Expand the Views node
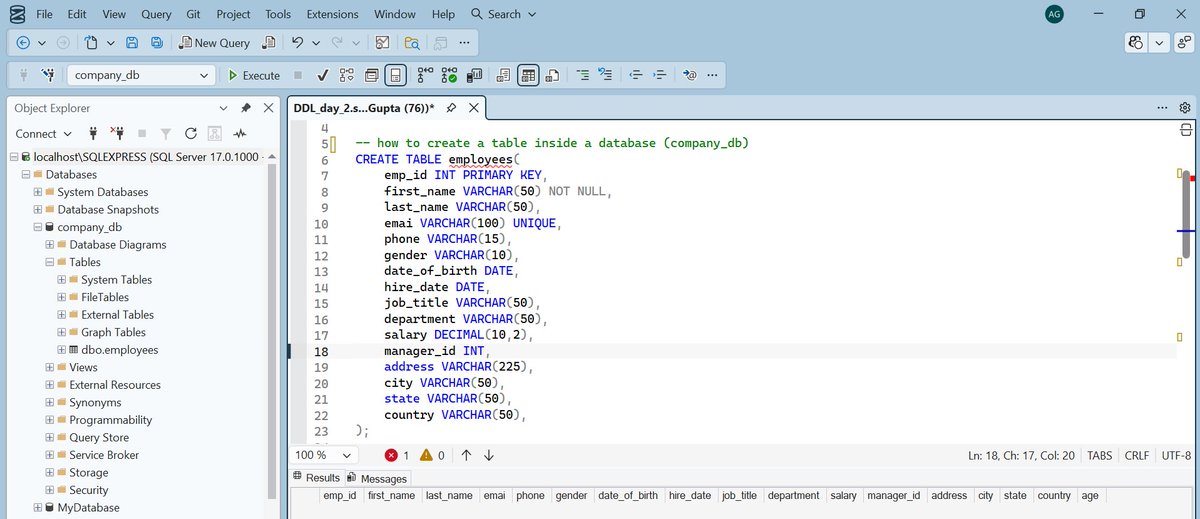The image size is (1200, 519). coord(49,367)
